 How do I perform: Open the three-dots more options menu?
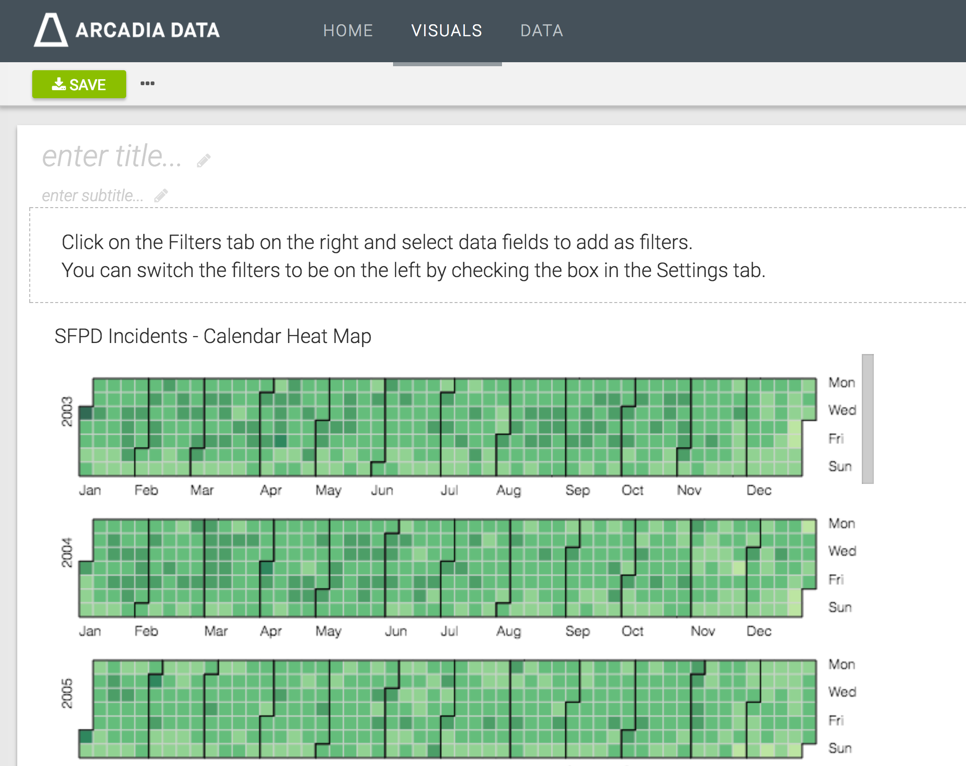(x=148, y=84)
